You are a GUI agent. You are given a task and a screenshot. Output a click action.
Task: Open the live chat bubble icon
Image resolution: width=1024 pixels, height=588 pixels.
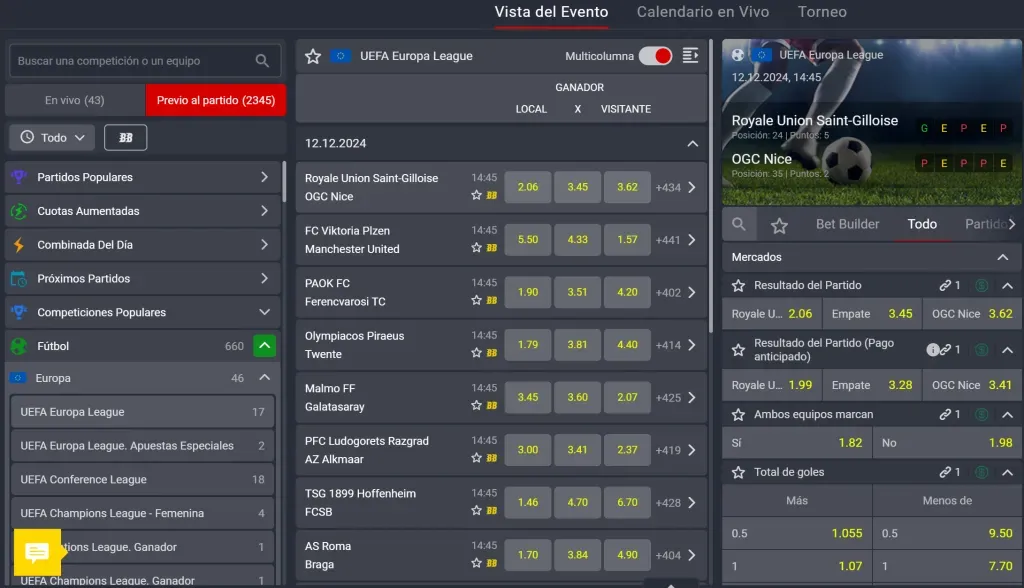(37, 552)
